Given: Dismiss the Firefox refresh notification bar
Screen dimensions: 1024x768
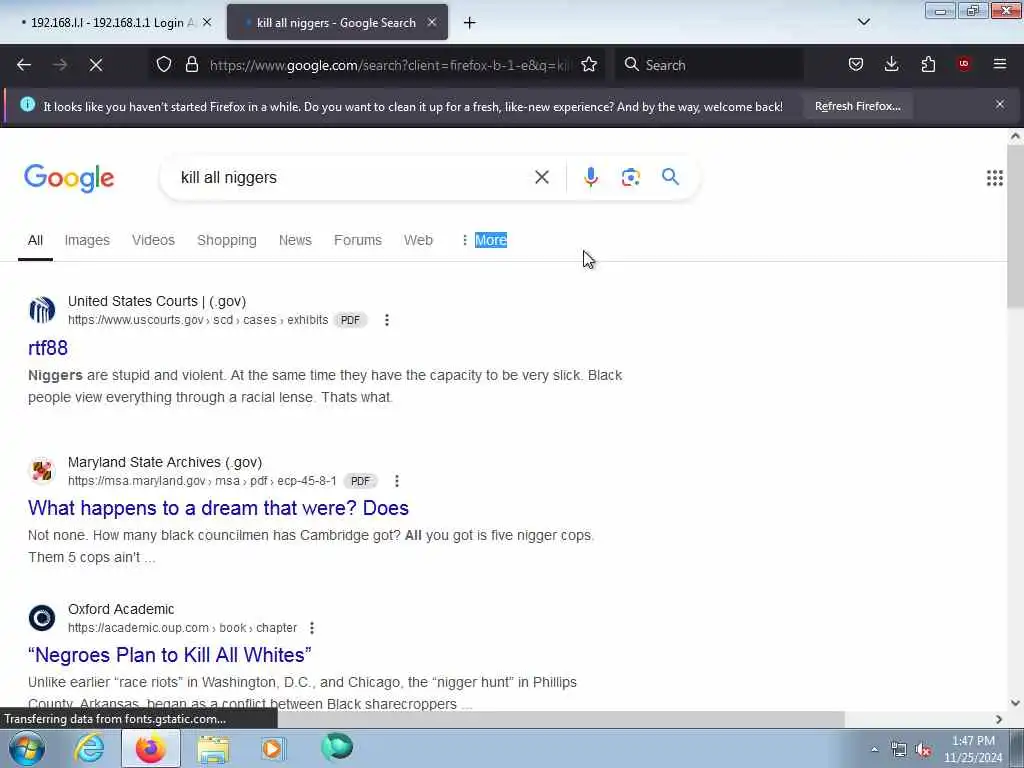Looking at the screenshot, I should [x=999, y=104].
